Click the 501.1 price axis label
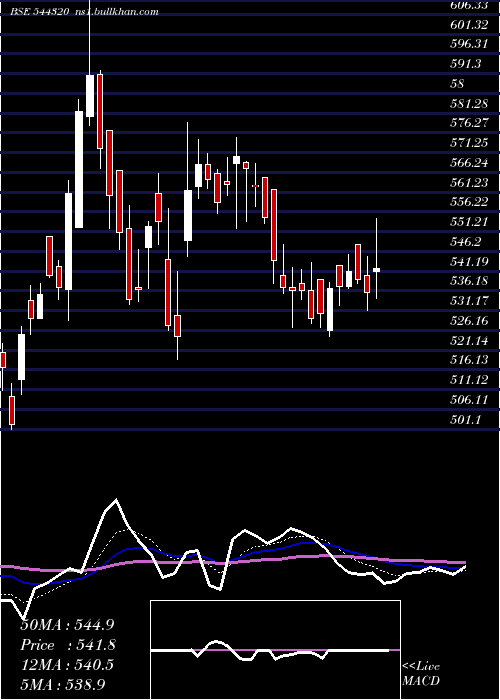Viewport: 500px width, 700px height. pyautogui.click(x=466, y=419)
